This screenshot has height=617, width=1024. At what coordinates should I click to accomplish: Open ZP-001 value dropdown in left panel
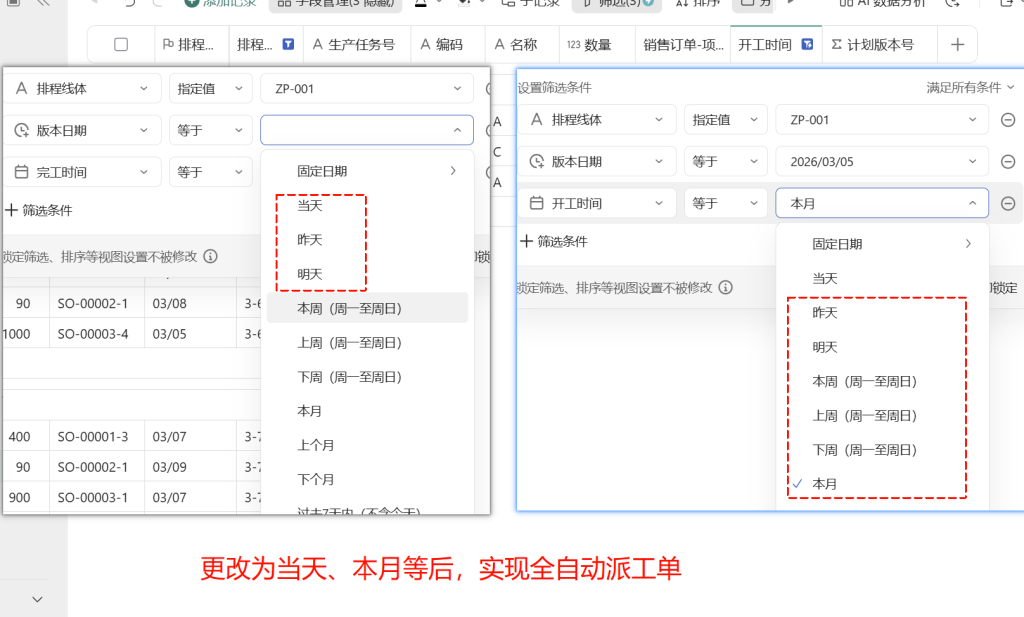[367, 89]
